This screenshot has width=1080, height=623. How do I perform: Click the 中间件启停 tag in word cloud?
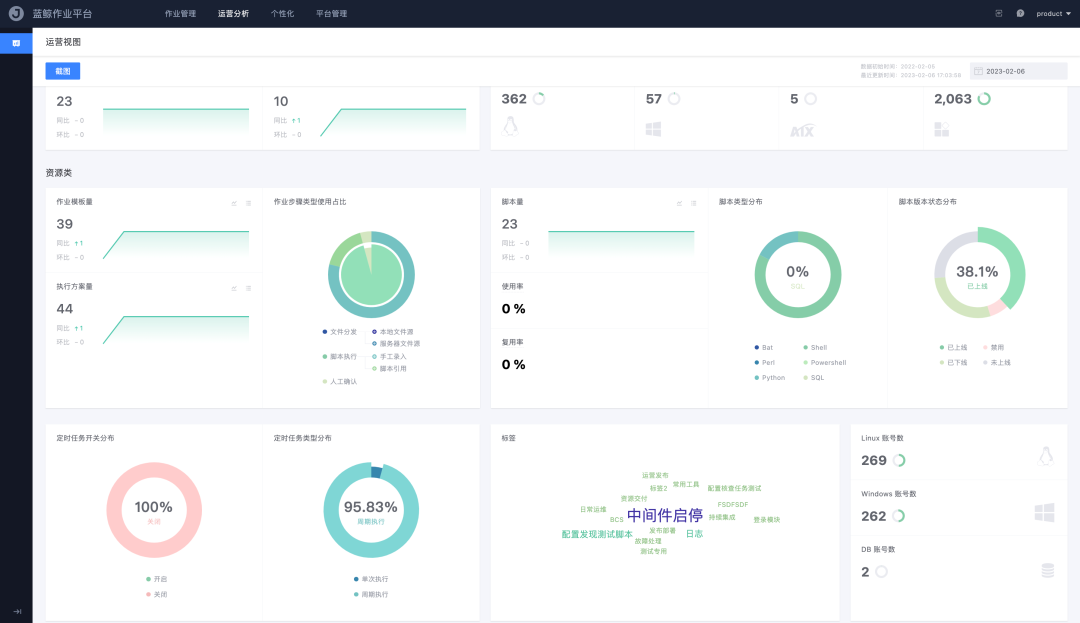(x=665, y=515)
